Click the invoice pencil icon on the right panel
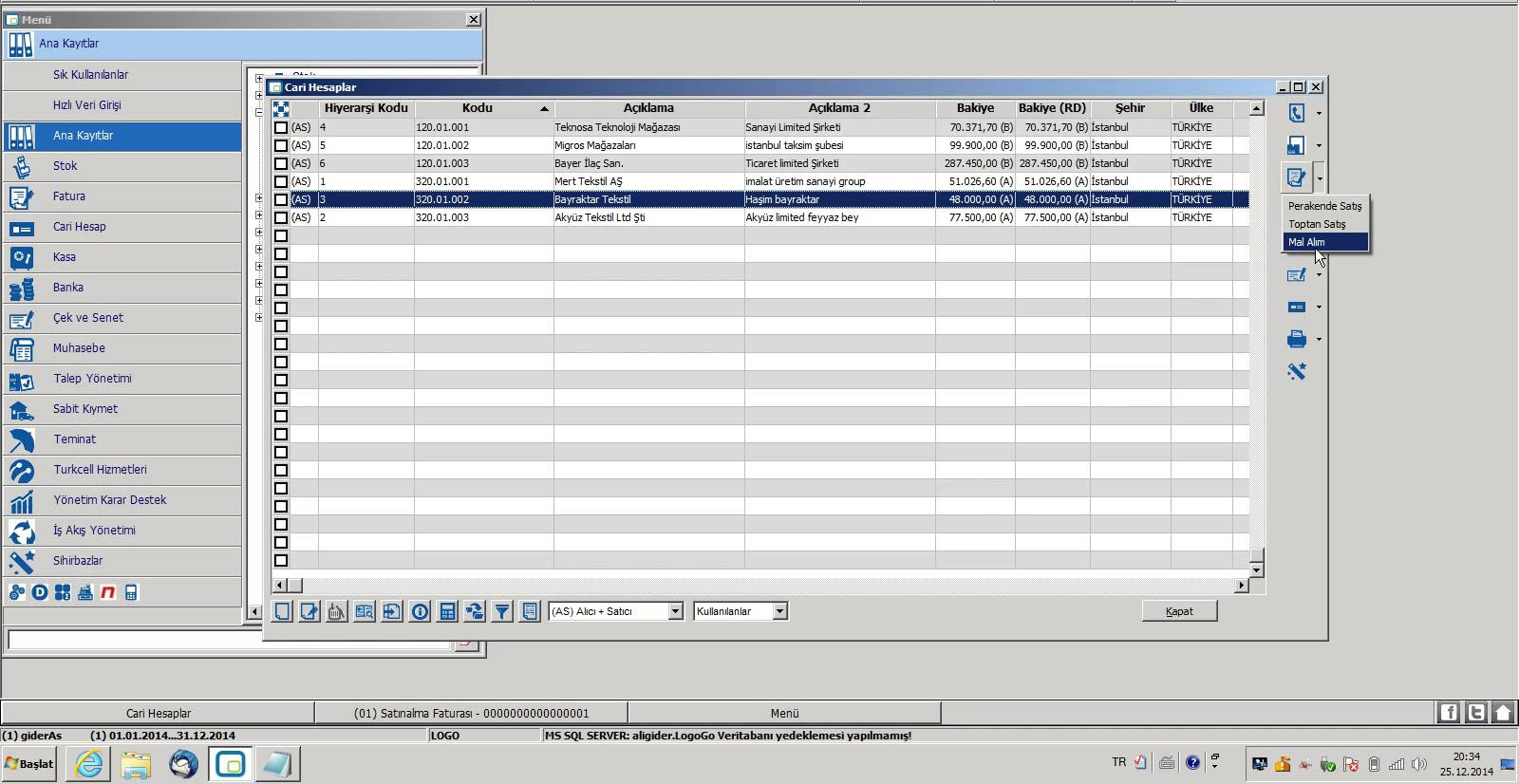This screenshot has width=1519, height=784. [1296, 177]
